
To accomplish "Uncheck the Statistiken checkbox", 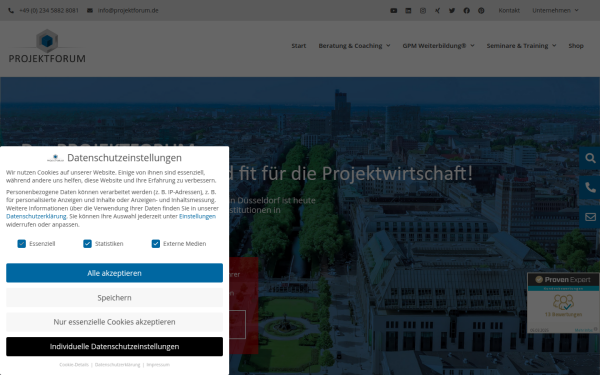I will (x=87, y=244).
